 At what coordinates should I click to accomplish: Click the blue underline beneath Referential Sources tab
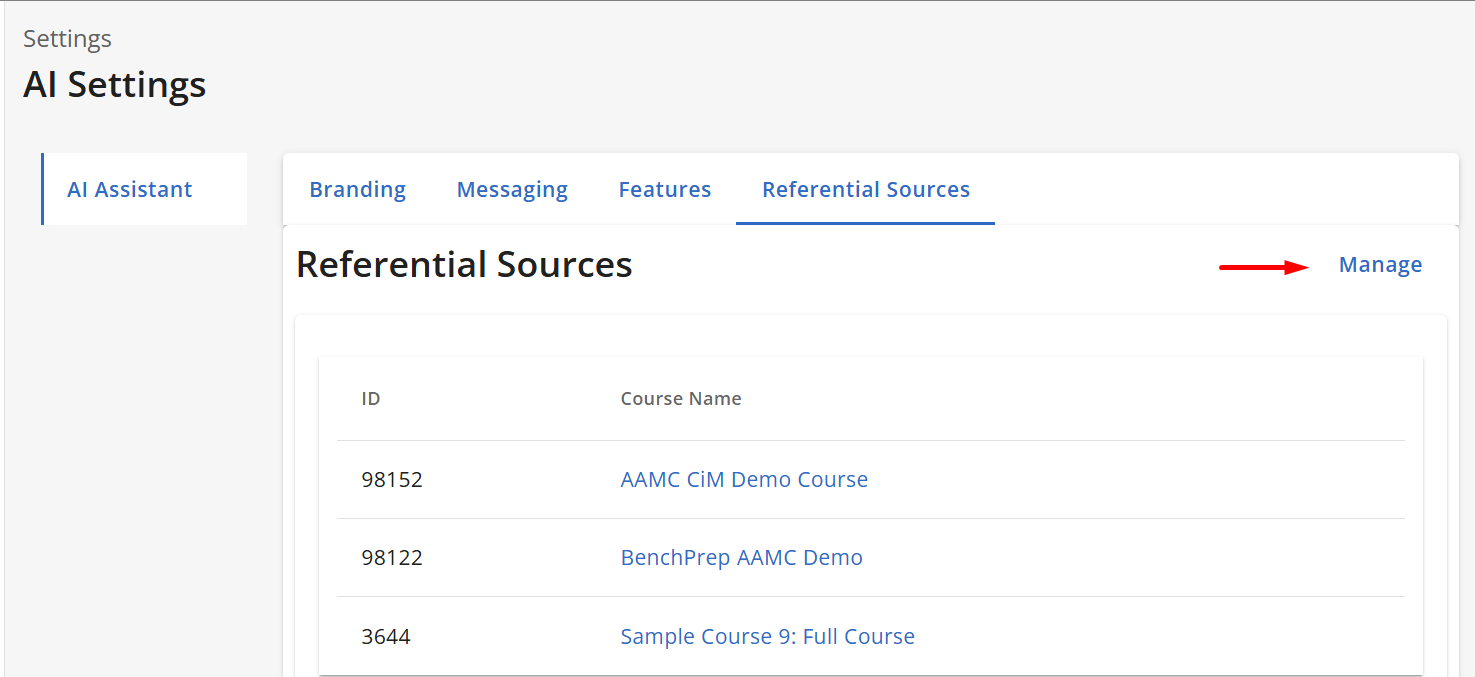click(x=865, y=223)
